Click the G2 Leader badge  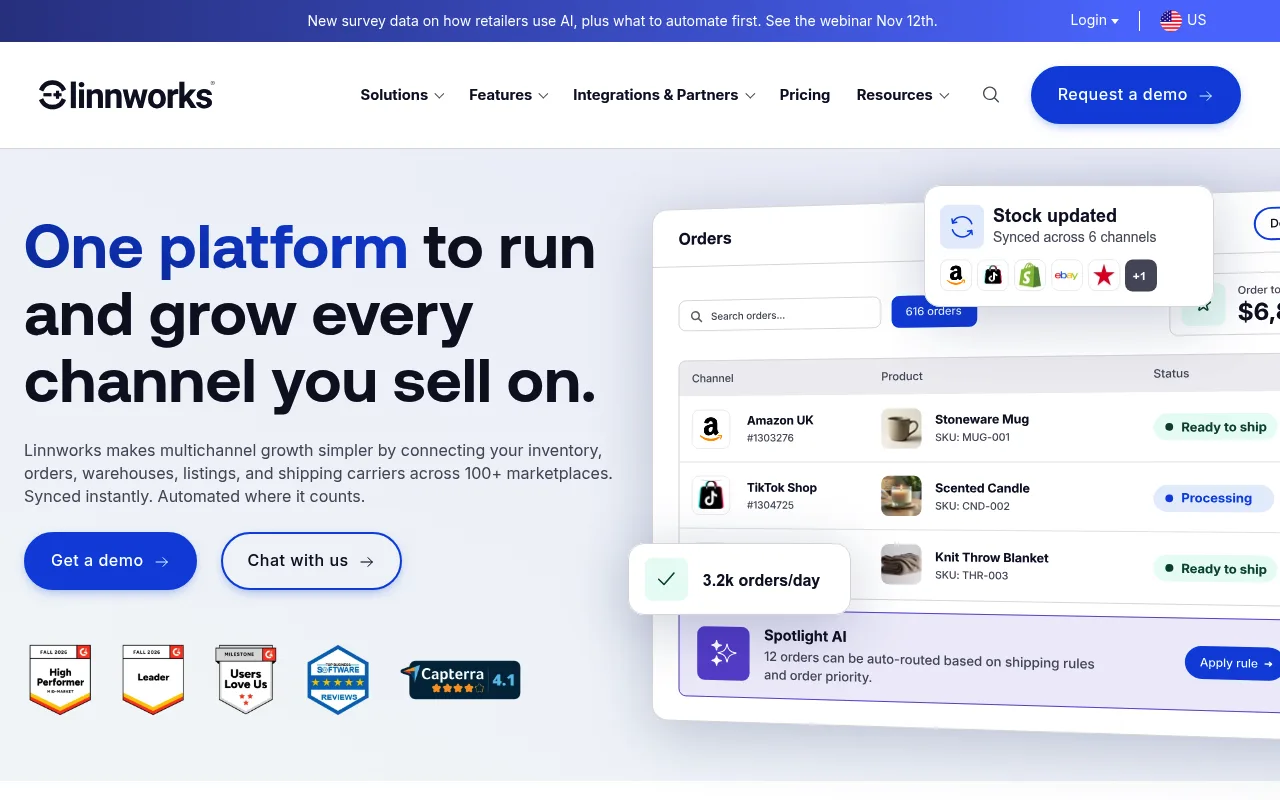coord(153,679)
